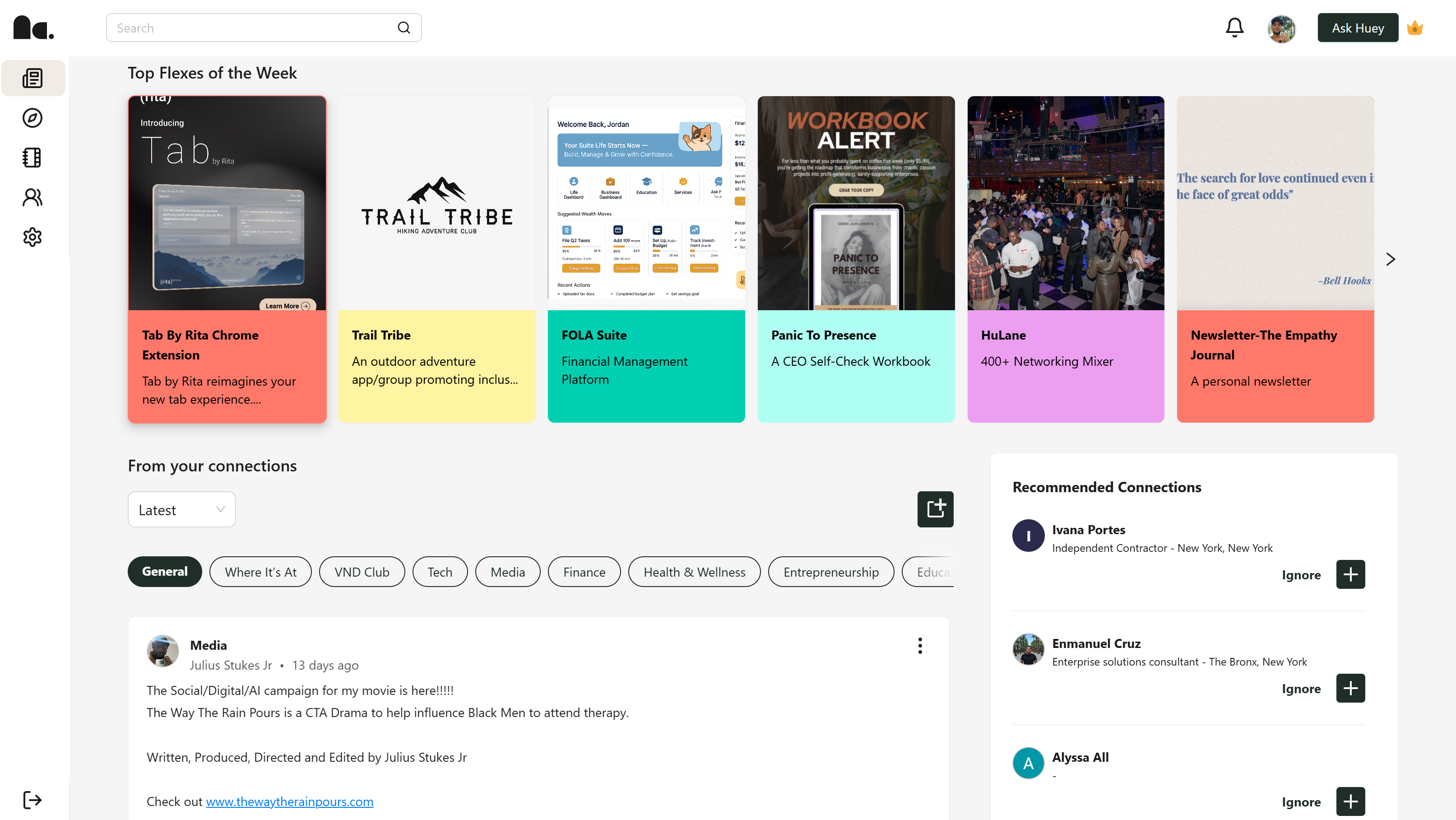Open the notifications bell
The image size is (1456, 820).
(1234, 28)
